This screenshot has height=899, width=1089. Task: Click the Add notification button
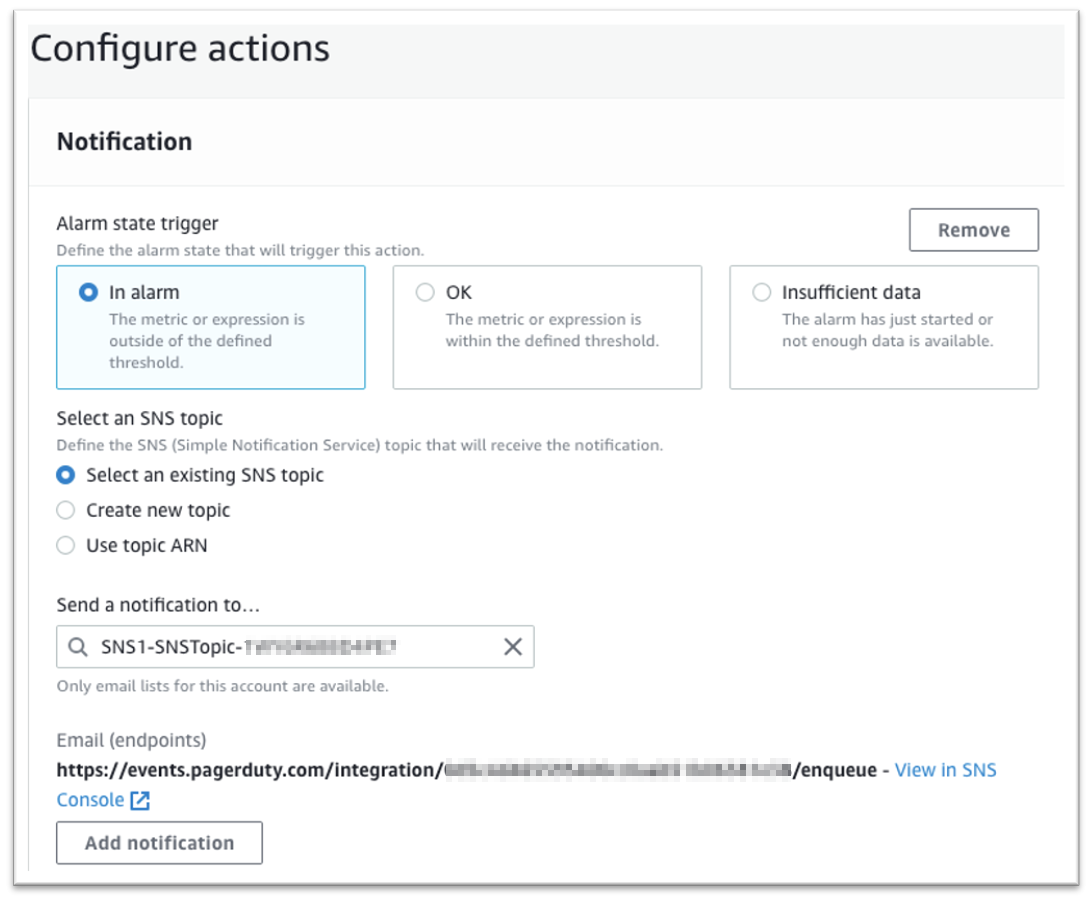pos(159,843)
